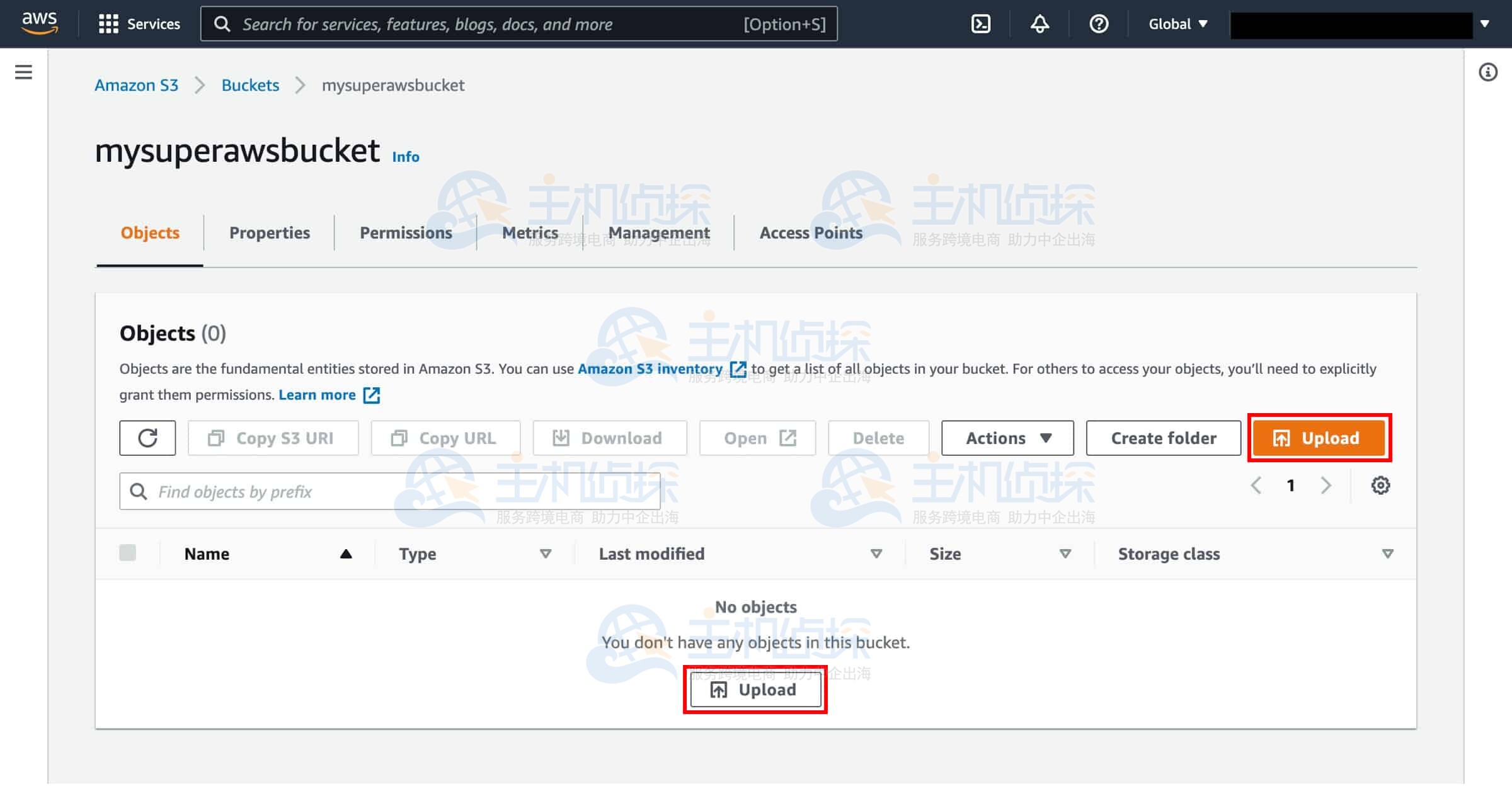Open table preferences gear icon
1512x796 pixels.
pos(1380,486)
